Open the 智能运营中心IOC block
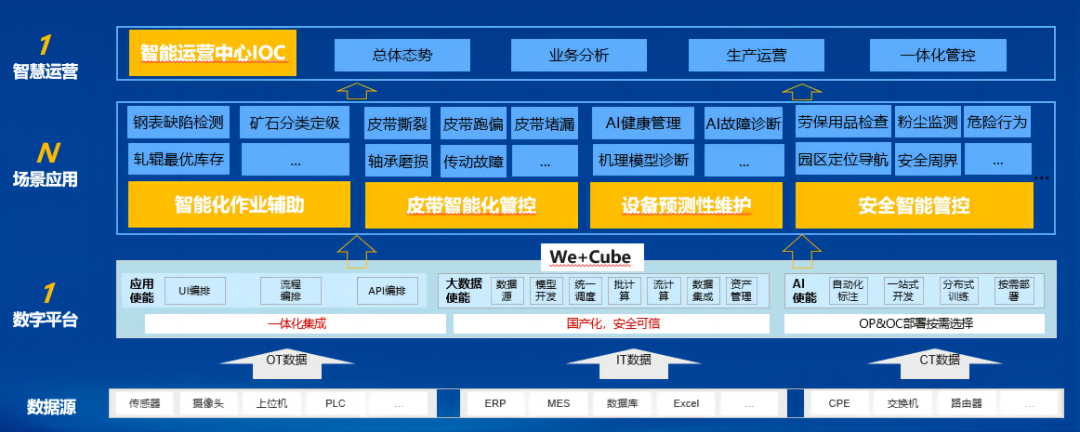The width and height of the screenshot is (1080, 432). (x=214, y=53)
